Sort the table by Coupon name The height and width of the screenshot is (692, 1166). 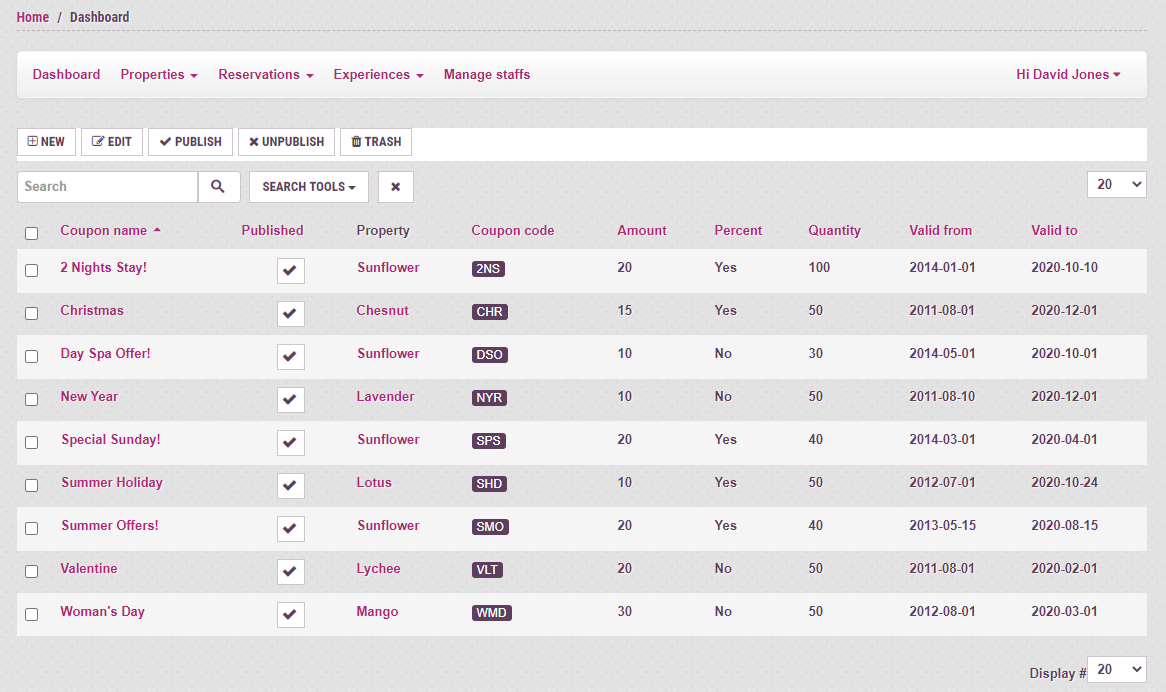104,231
